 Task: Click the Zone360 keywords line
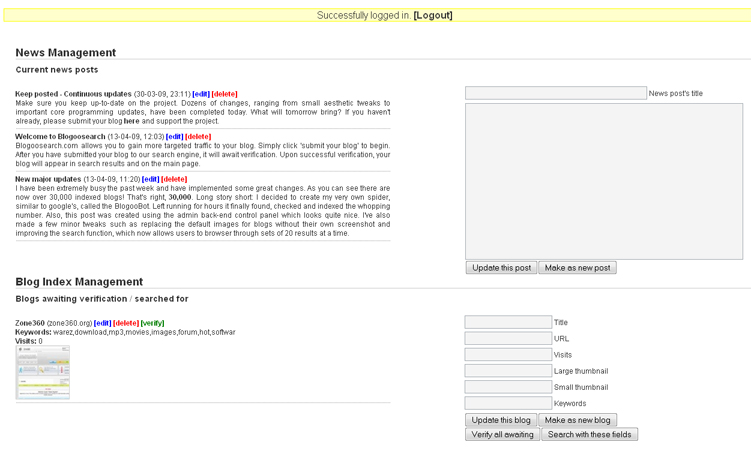point(125,332)
